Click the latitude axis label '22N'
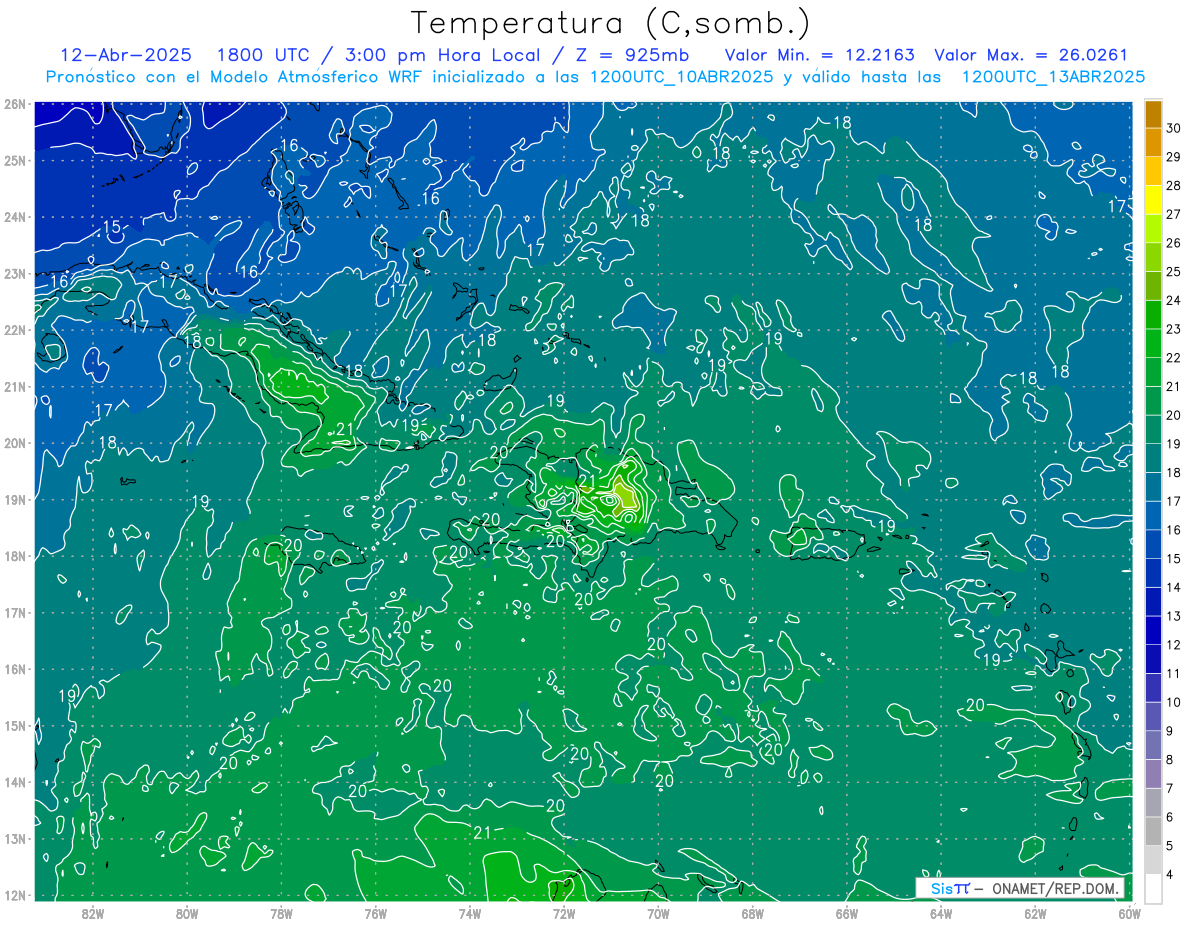This screenshot has height=927, width=1200. [14, 329]
